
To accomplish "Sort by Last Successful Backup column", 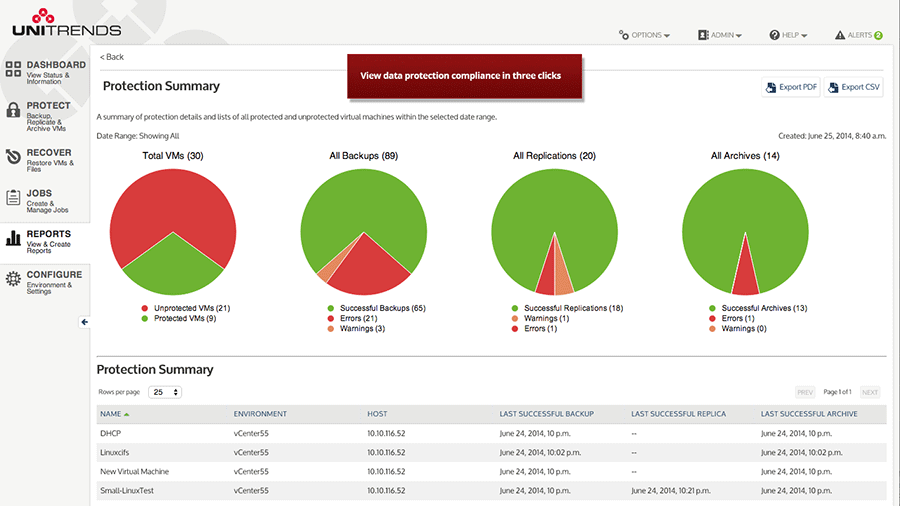I will click(x=546, y=414).
